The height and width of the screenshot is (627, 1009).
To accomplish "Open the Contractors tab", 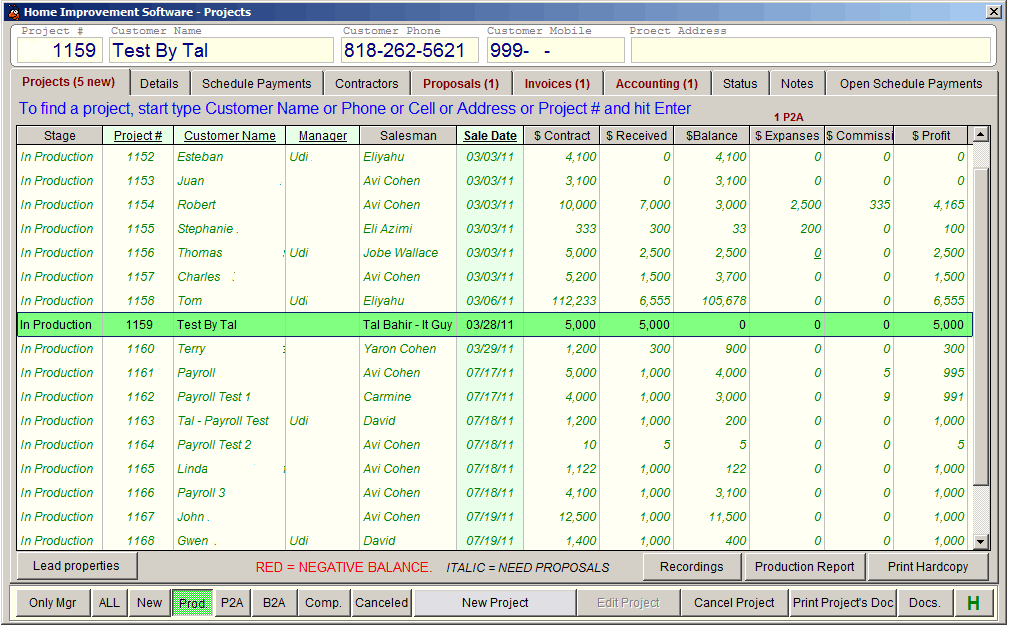I will [367, 84].
